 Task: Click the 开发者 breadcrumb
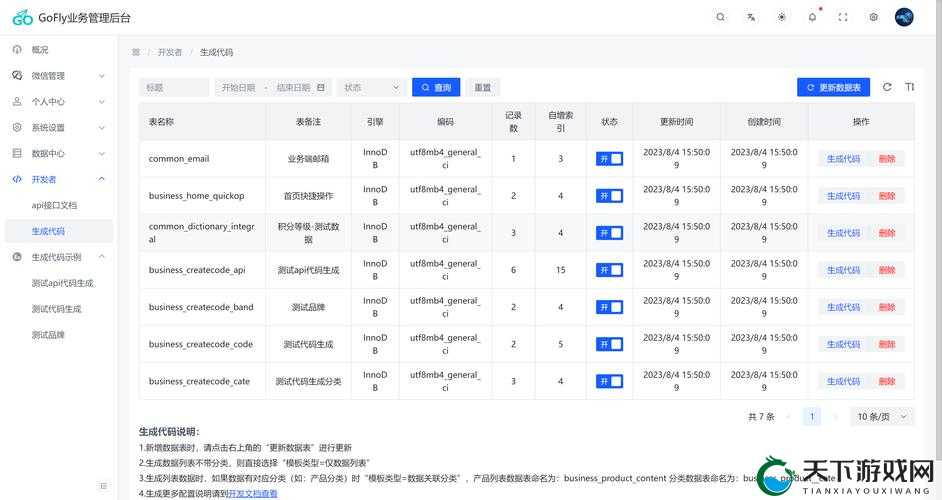coord(170,52)
